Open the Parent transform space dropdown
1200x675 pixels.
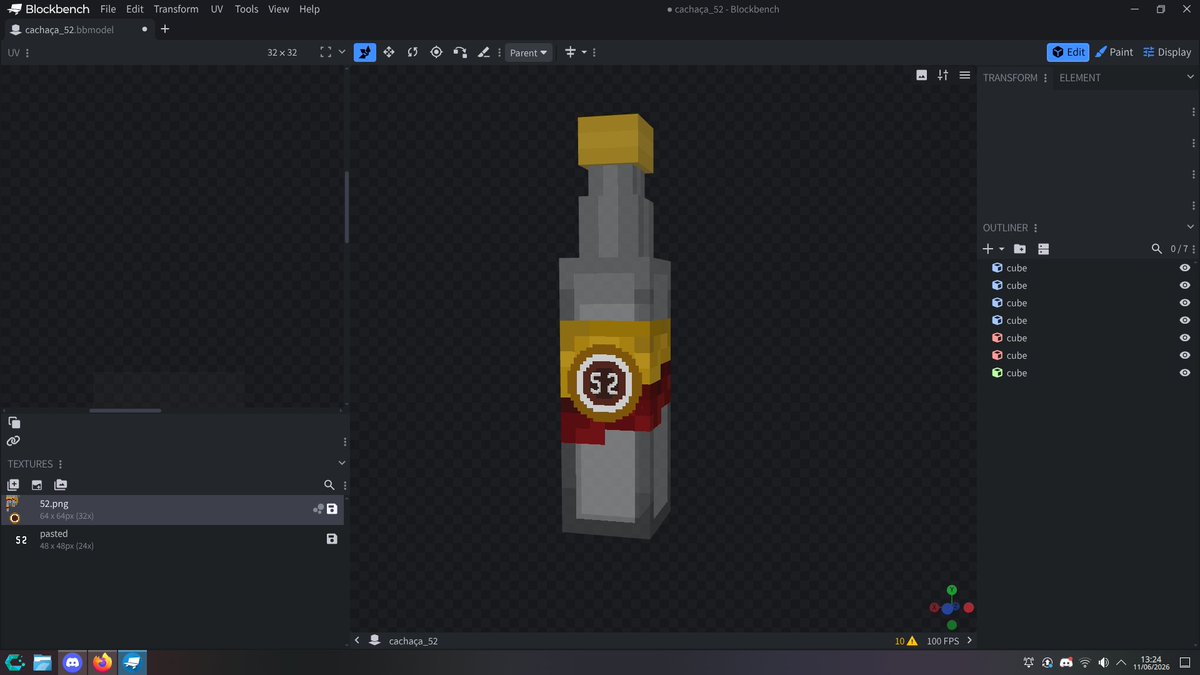528,52
